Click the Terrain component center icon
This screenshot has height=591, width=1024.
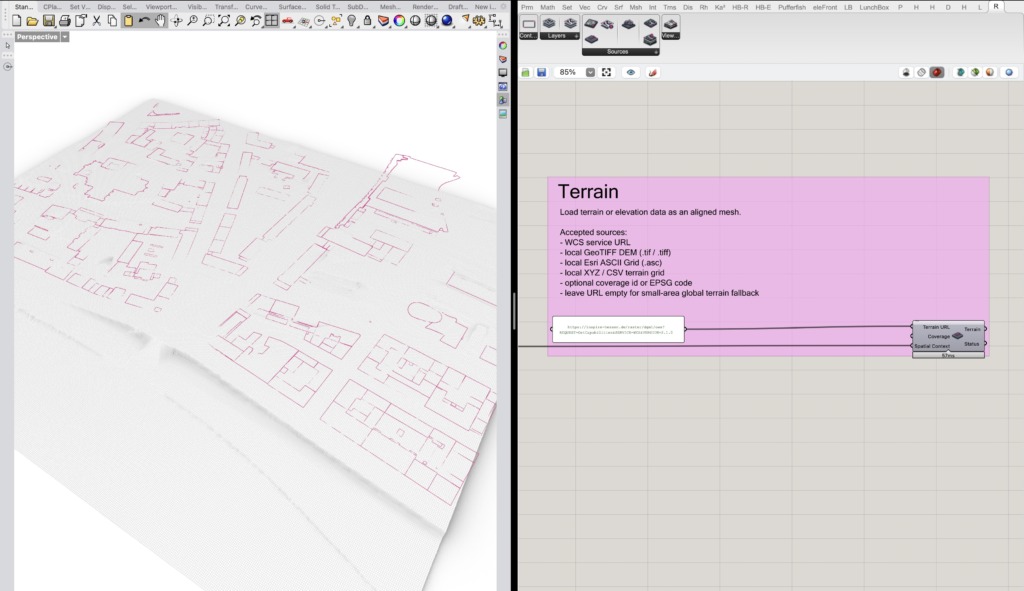957,336
